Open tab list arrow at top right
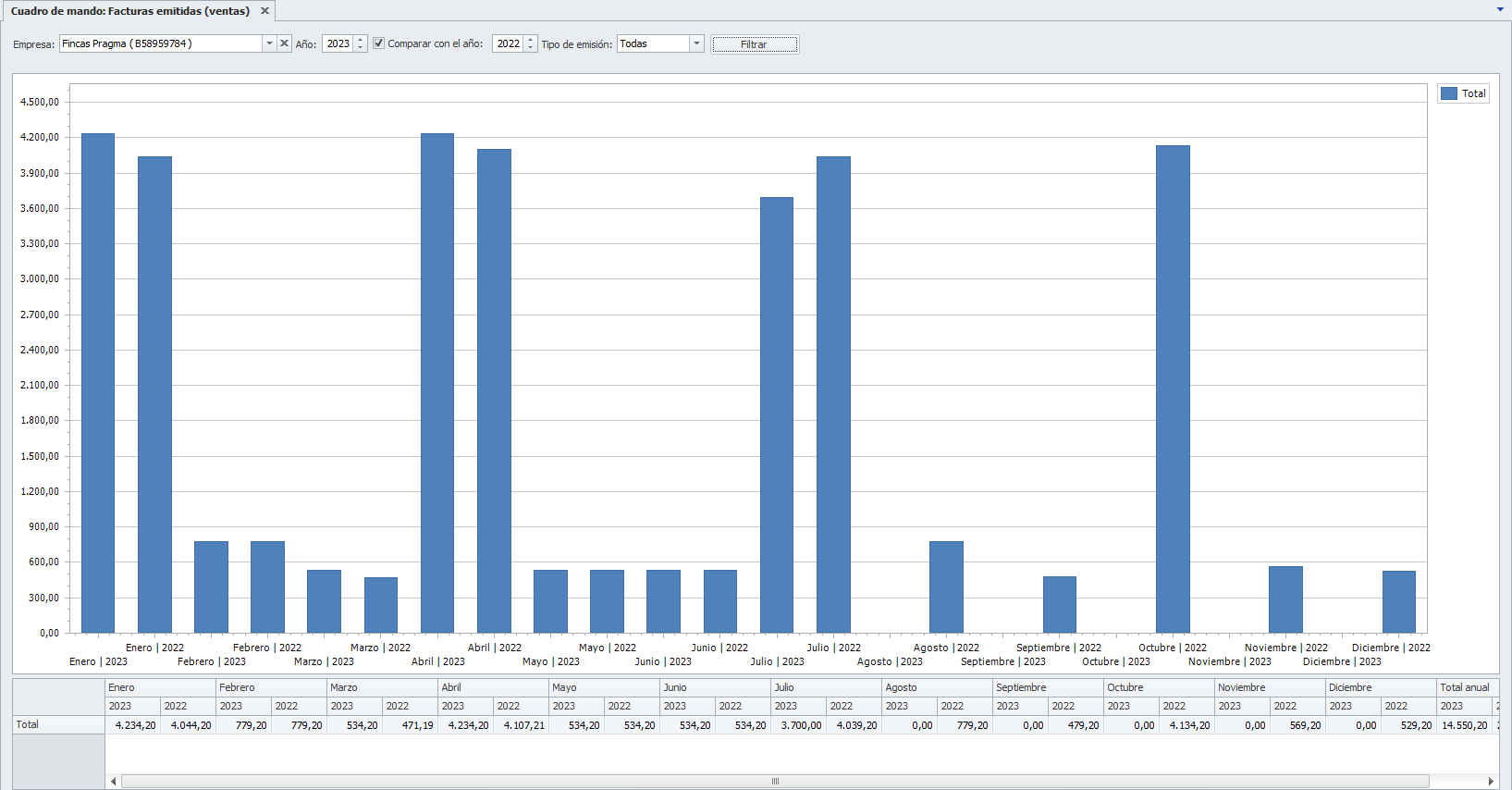Image resolution: width=1512 pixels, height=790 pixels. (x=1500, y=9)
